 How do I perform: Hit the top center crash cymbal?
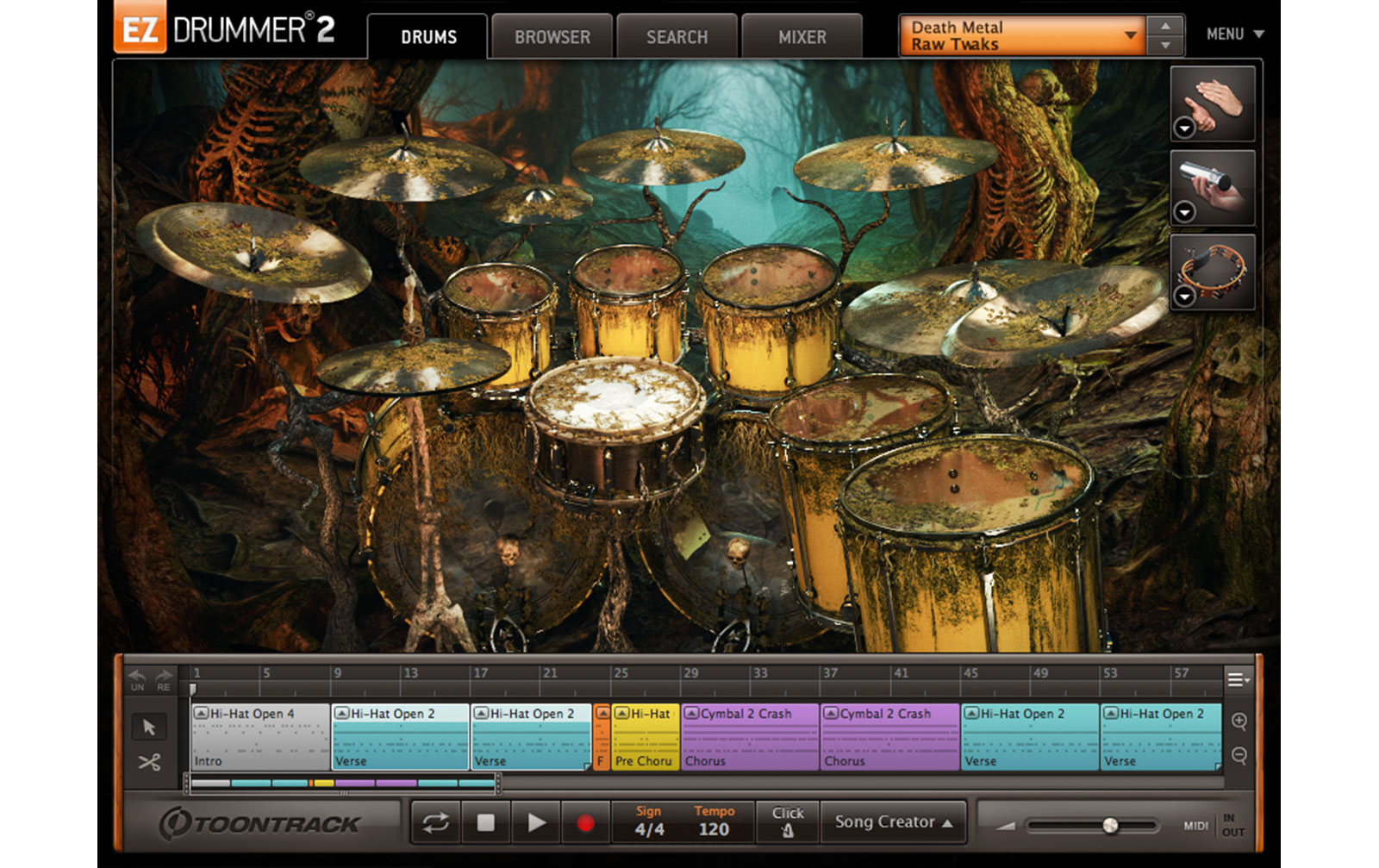tap(658, 155)
